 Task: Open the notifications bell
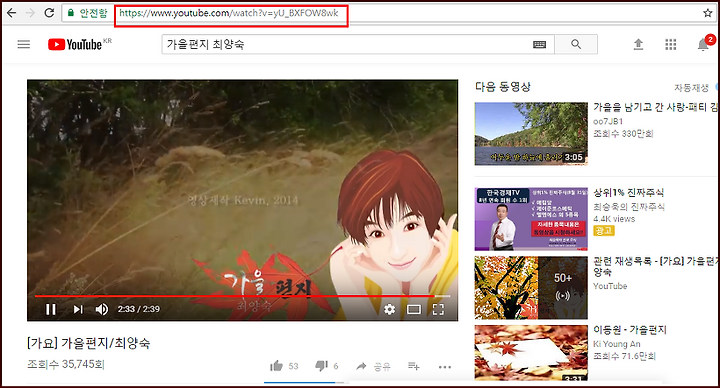tap(703, 45)
